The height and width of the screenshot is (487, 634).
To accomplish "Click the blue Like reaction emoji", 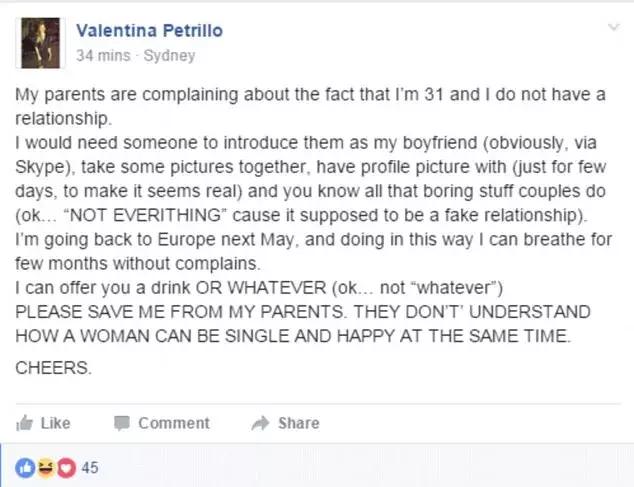I will 25,467.
